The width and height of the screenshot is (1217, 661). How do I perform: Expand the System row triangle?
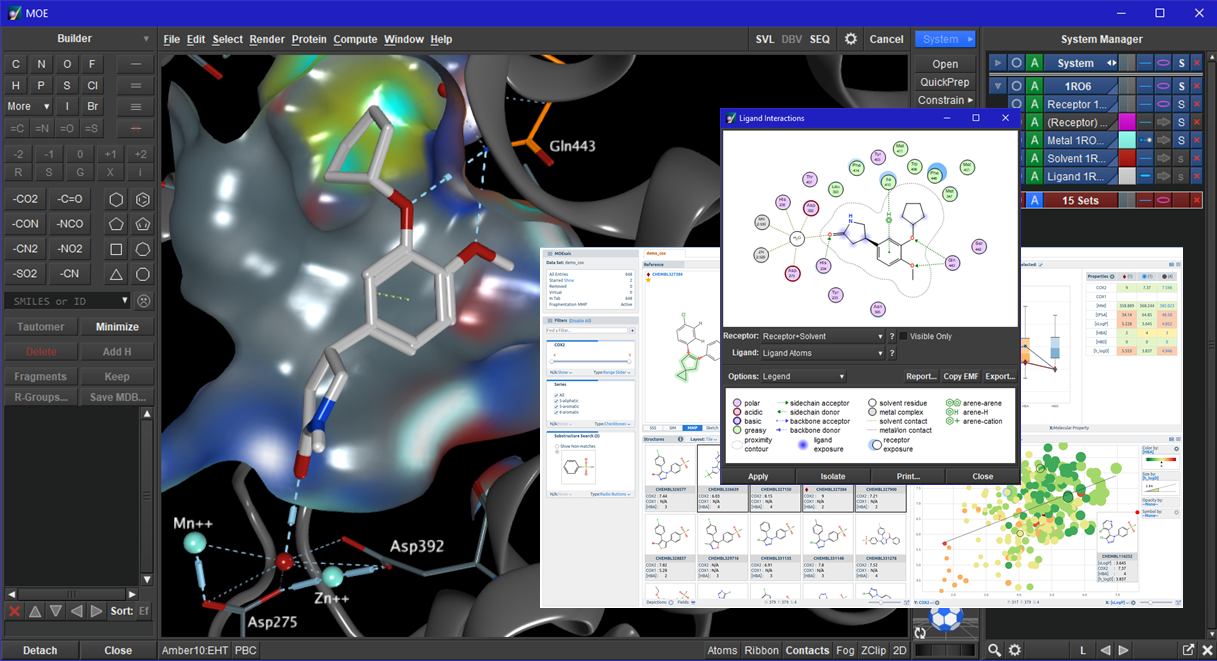tap(997, 63)
